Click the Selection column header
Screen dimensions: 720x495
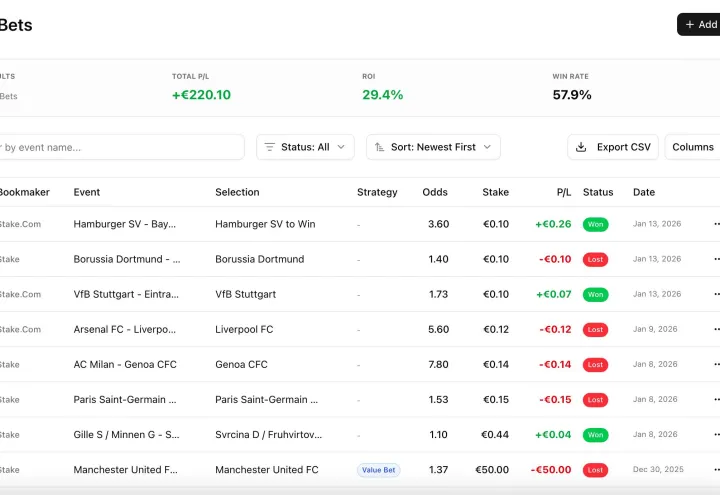point(237,192)
